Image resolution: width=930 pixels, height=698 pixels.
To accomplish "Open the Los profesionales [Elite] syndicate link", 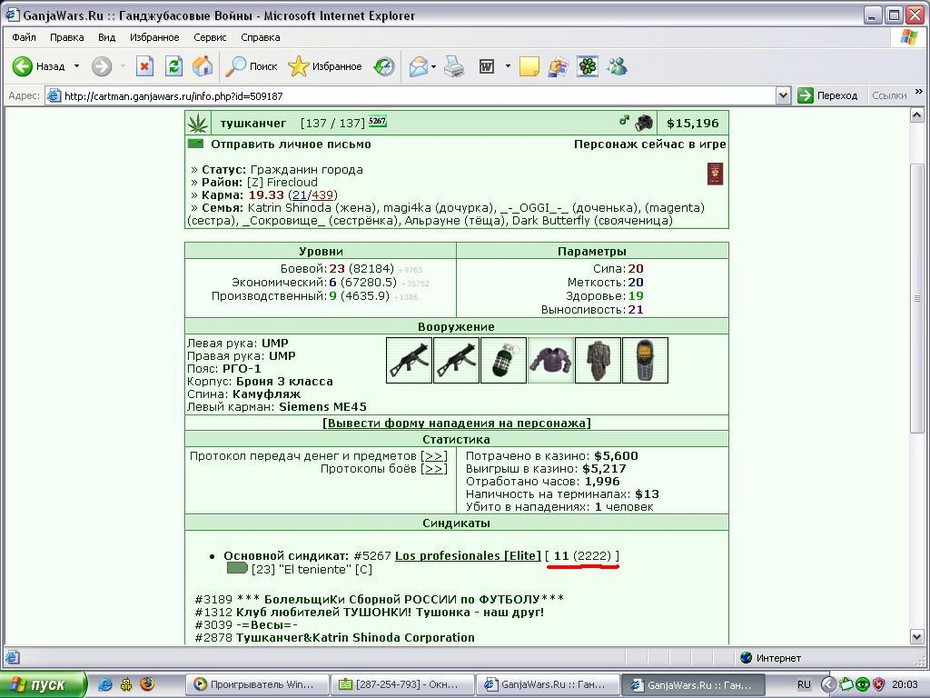I will [468, 556].
